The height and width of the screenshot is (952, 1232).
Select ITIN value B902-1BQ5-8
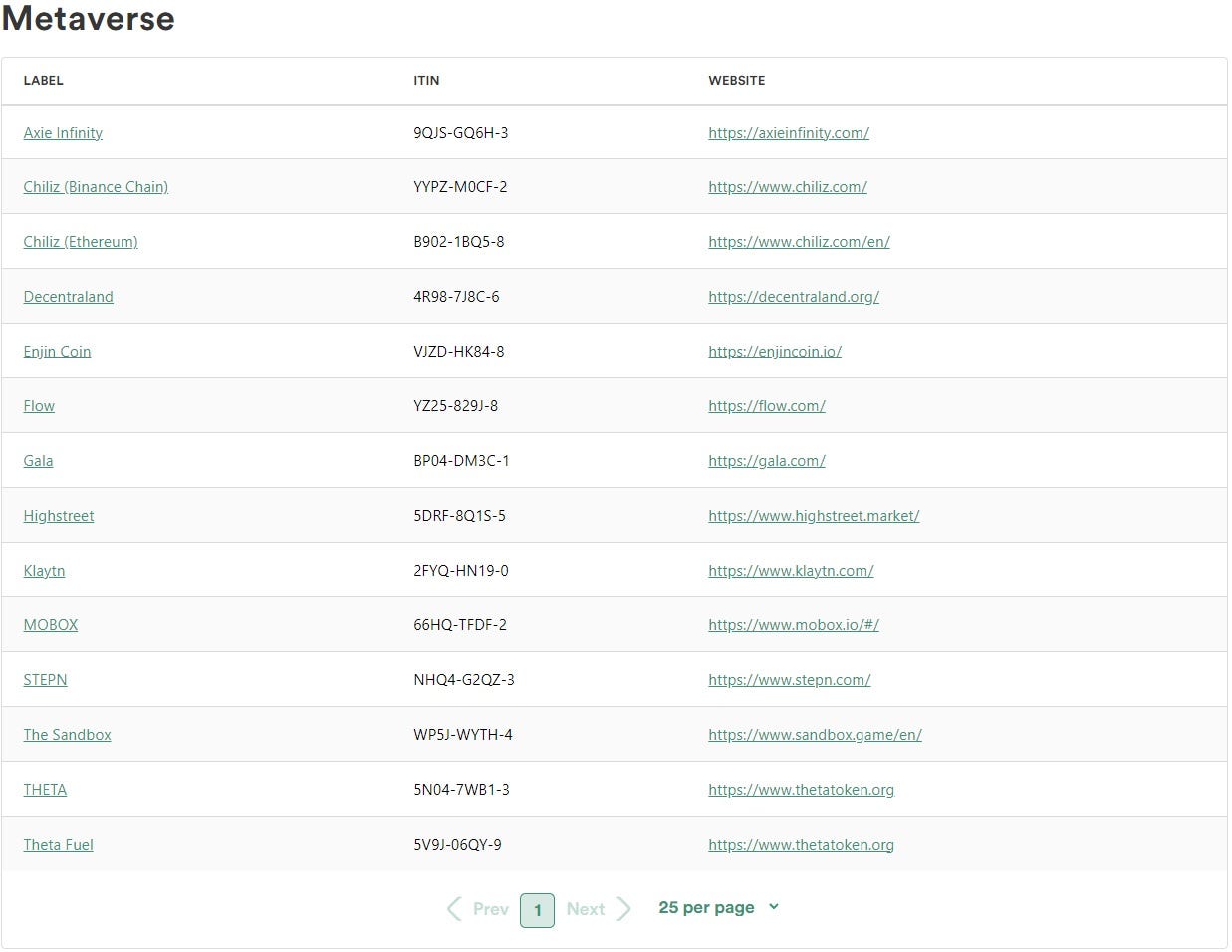point(459,242)
